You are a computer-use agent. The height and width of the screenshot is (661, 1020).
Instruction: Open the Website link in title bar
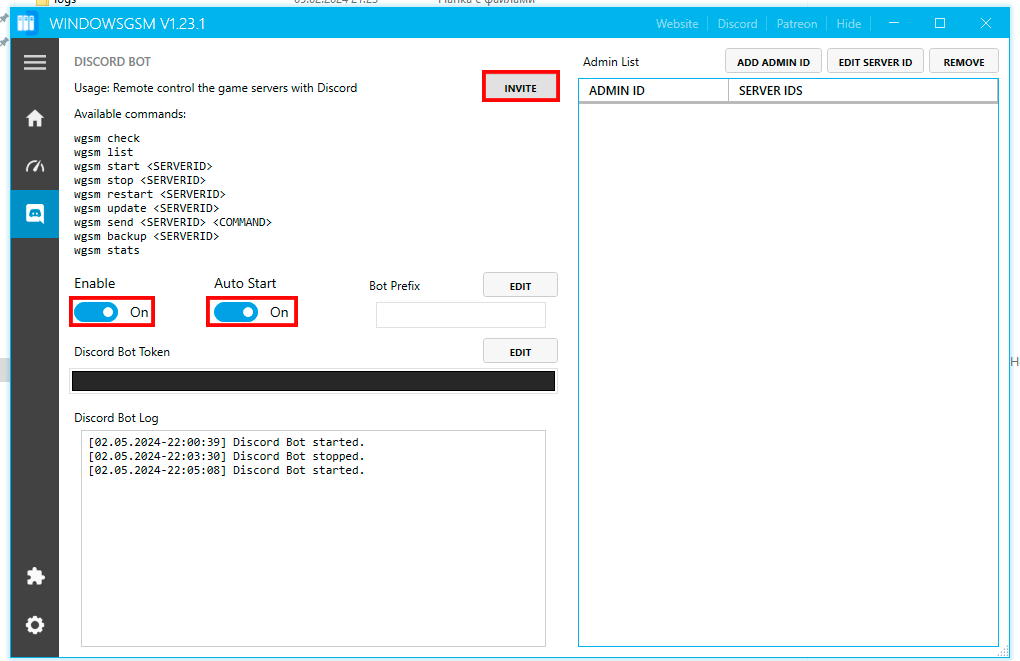tap(677, 23)
